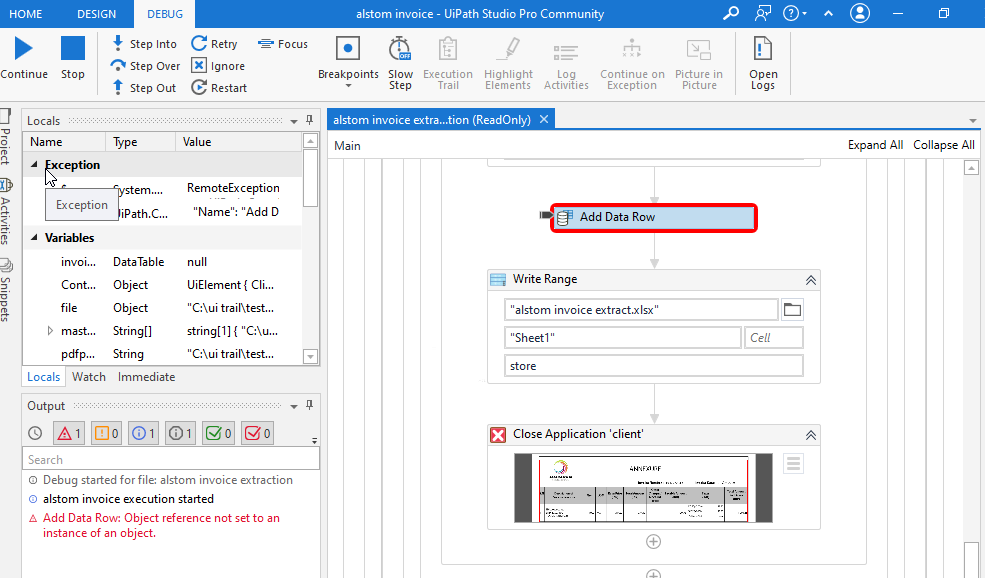This screenshot has width=985, height=578.
Task: Toggle error messages filter in Output
Action: coord(69,433)
